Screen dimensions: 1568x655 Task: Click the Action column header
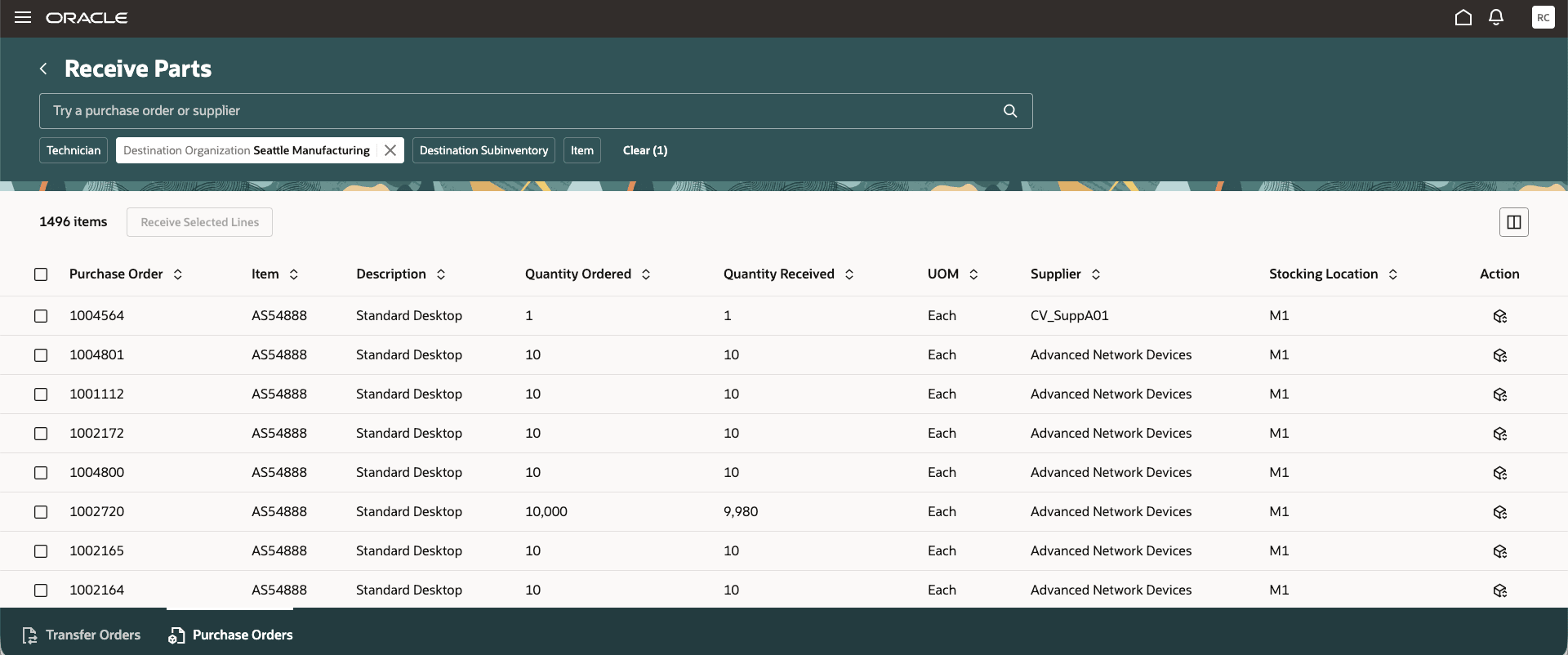tap(1499, 274)
